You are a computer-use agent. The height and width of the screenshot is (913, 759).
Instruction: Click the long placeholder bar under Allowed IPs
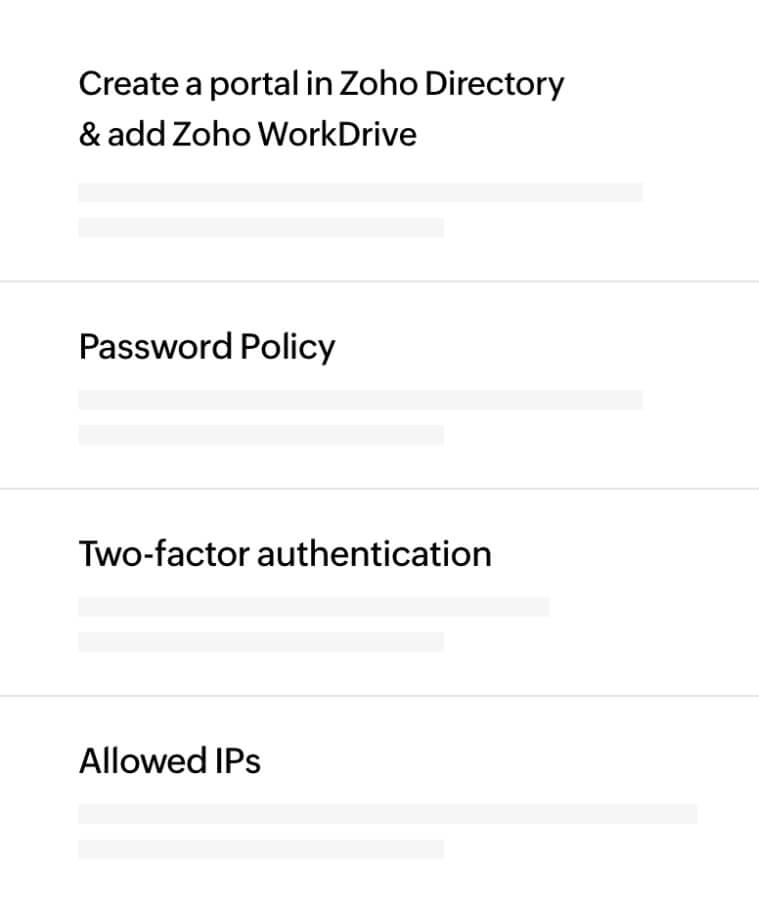click(x=387, y=814)
